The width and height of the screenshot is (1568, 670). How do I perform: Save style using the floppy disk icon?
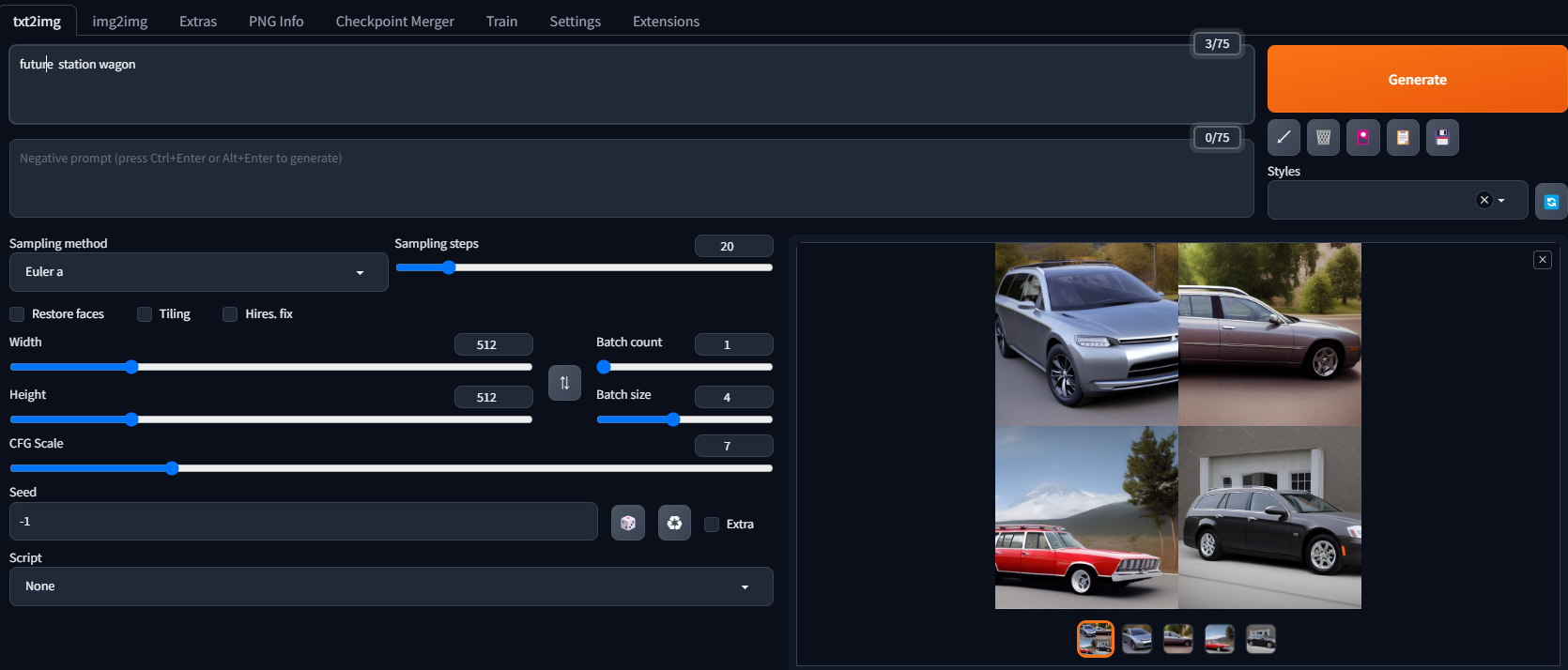(1442, 138)
